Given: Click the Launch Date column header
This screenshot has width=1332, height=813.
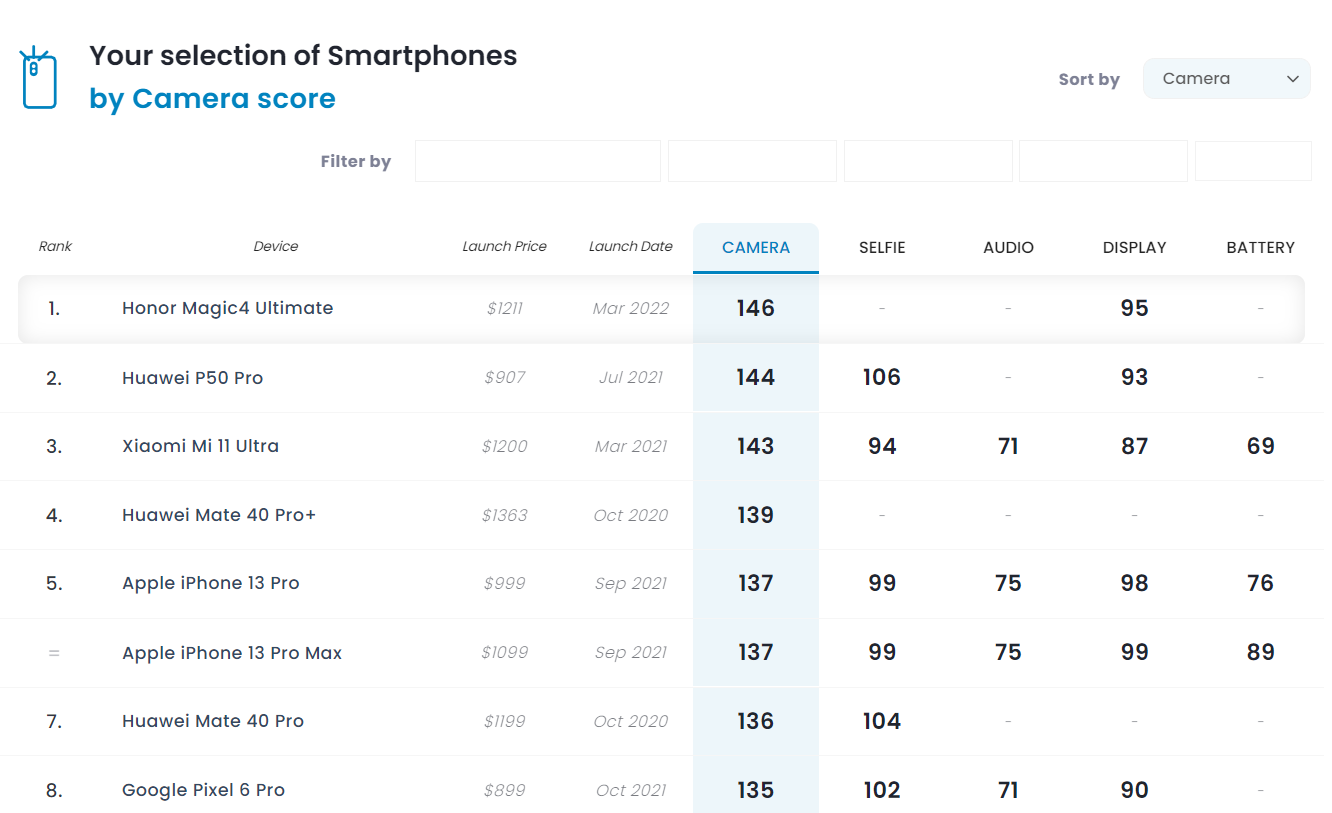Looking at the screenshot, I should [630, 246].
